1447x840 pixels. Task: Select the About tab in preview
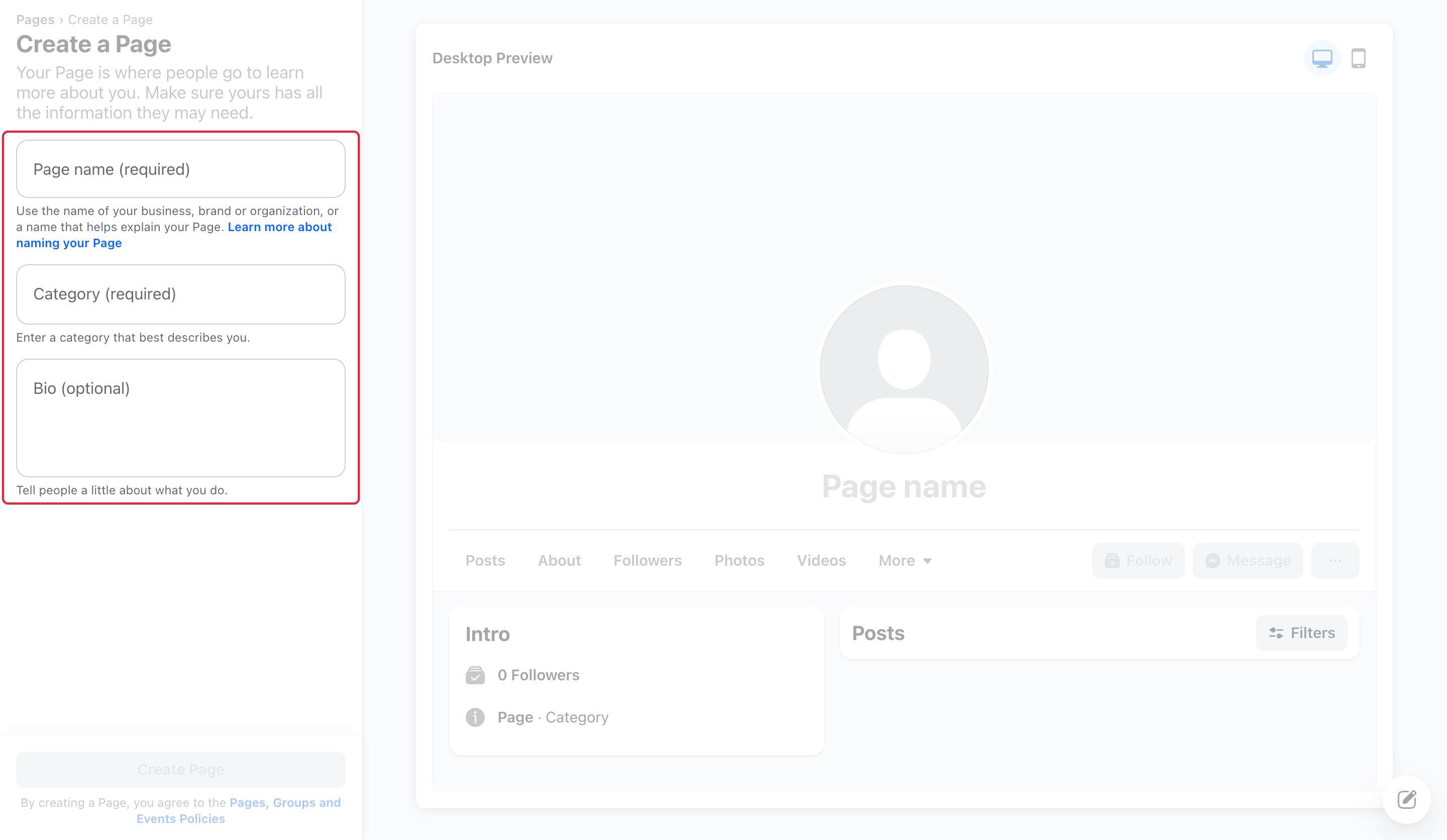559,560
